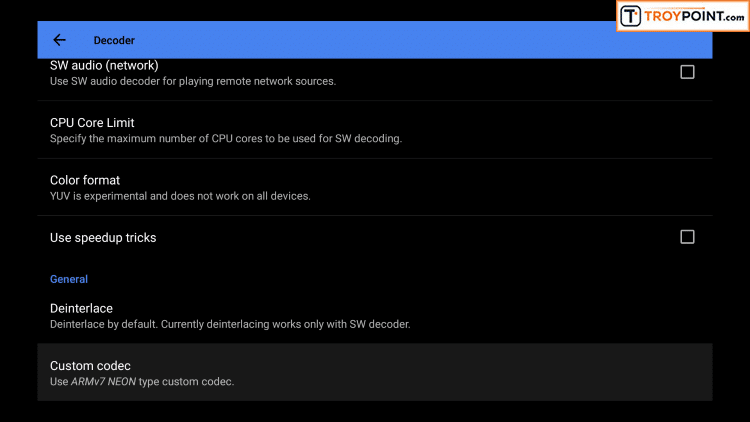The image size is (750, 422).
Task: Click the TROYPOINT logo icon
Action: click(631, 16)
